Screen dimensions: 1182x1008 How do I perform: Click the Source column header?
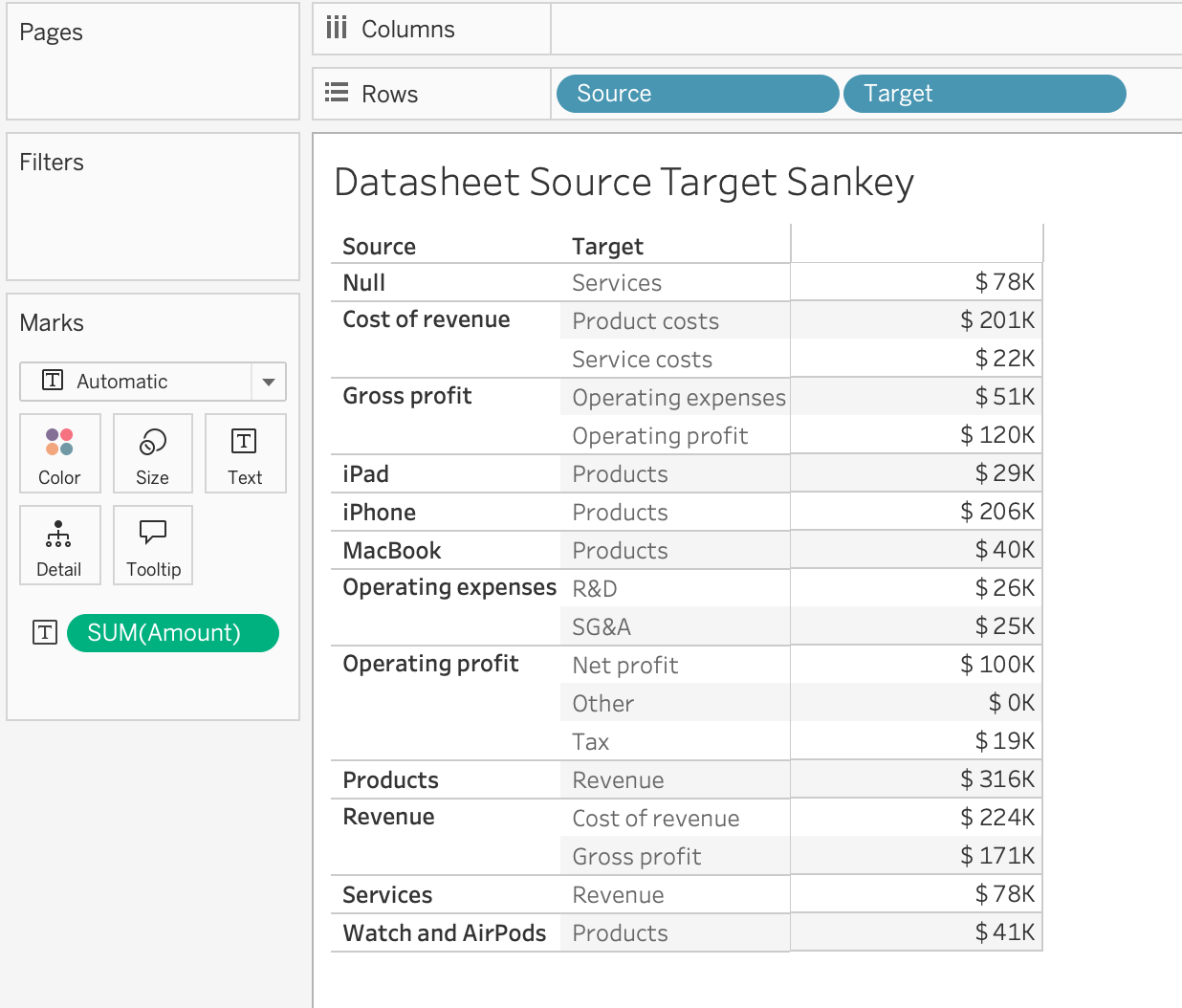379,247
